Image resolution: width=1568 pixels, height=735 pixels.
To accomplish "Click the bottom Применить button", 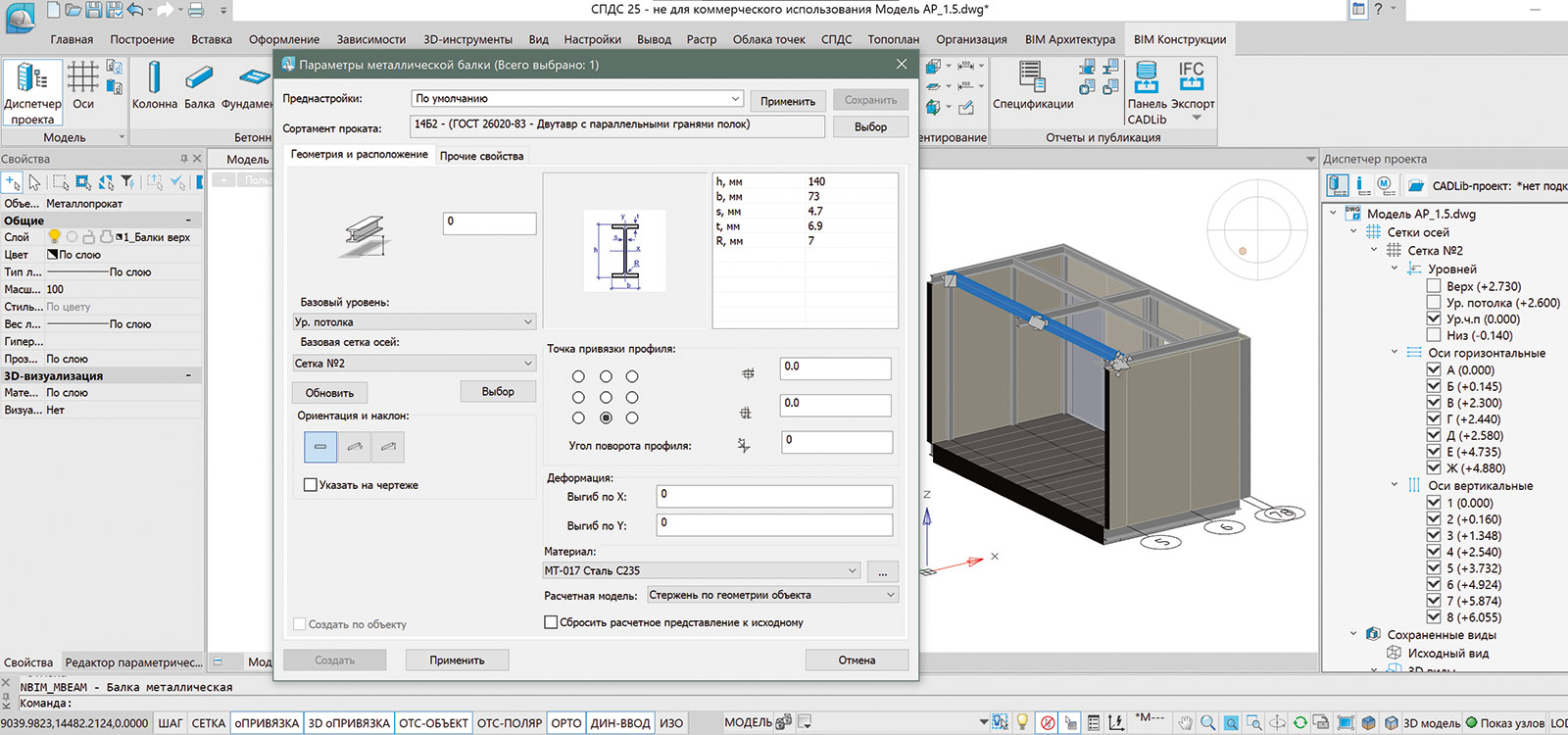I will click(457, 661).
